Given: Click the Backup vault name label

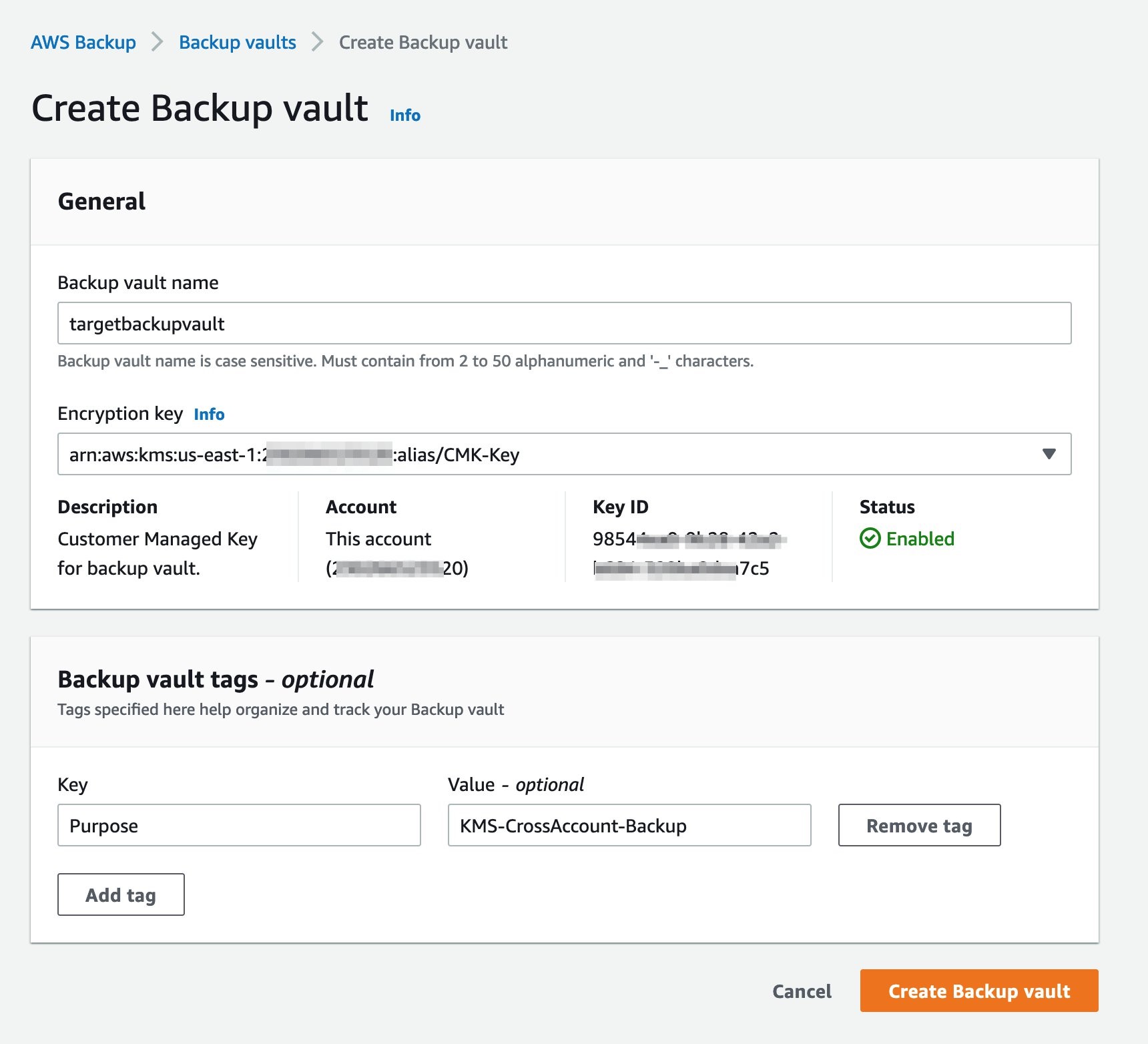Looking at the screenshot, I should [138, 282].
